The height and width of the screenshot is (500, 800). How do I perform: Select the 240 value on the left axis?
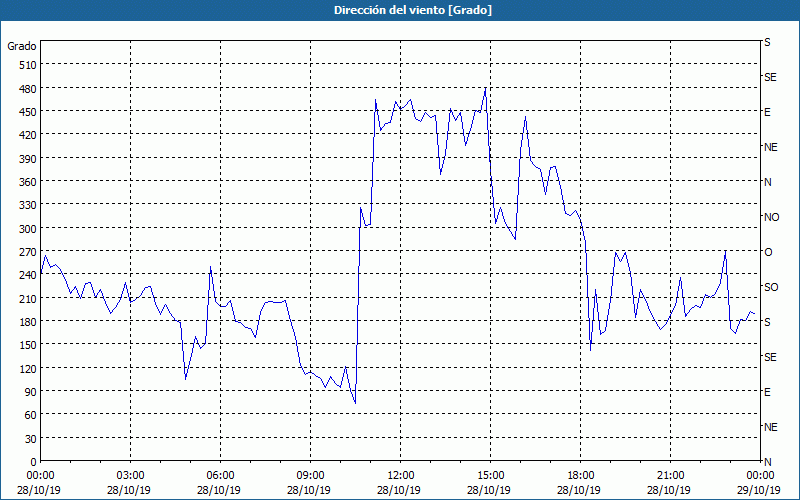click(29, 275)
